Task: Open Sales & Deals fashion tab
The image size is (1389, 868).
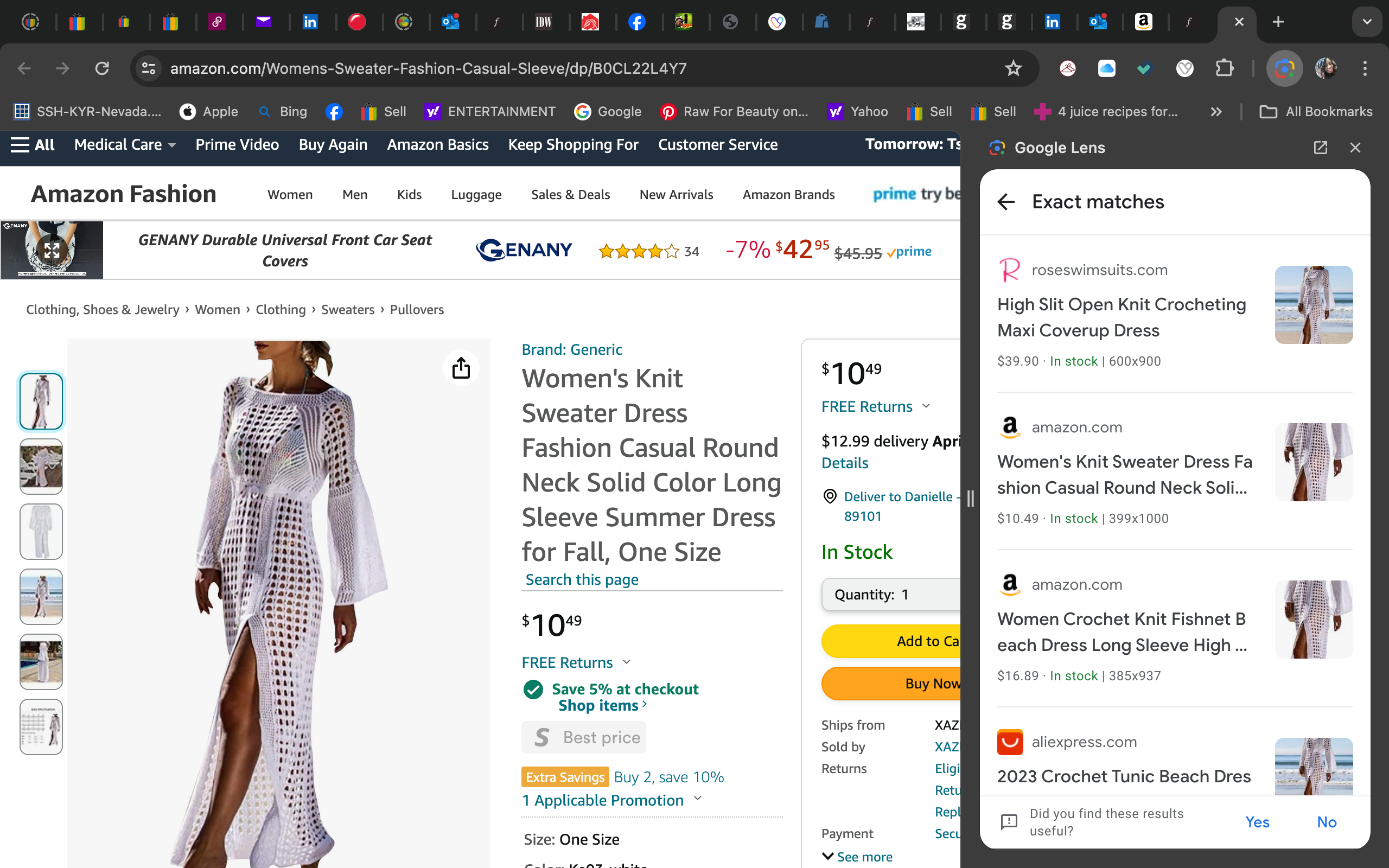Action: pyautogui.click(x=570, y=195)
